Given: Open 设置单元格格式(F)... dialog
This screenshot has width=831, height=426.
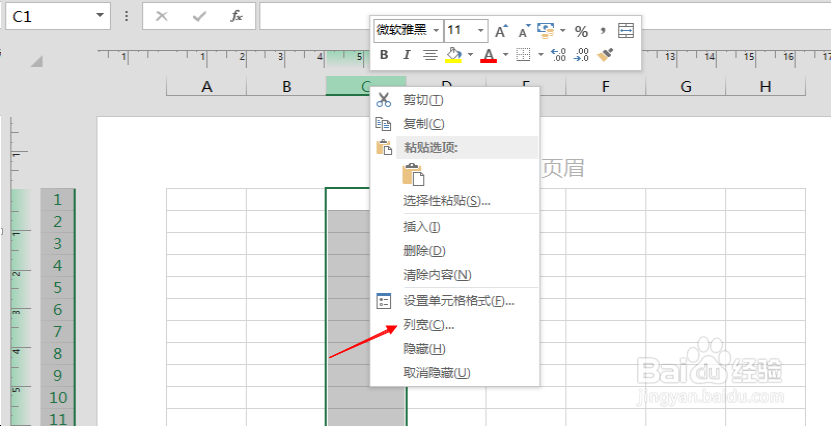Looking at the screenshot, I should (454, 301).
